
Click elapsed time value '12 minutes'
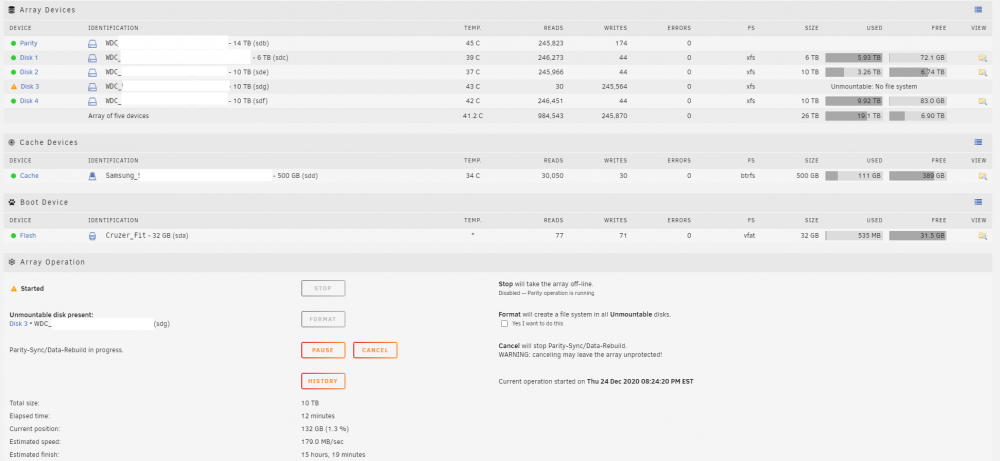pos(318,416)
